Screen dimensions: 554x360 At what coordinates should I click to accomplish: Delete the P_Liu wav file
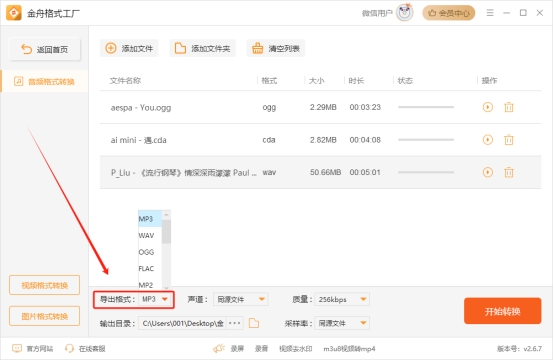[x=508, y=172]
